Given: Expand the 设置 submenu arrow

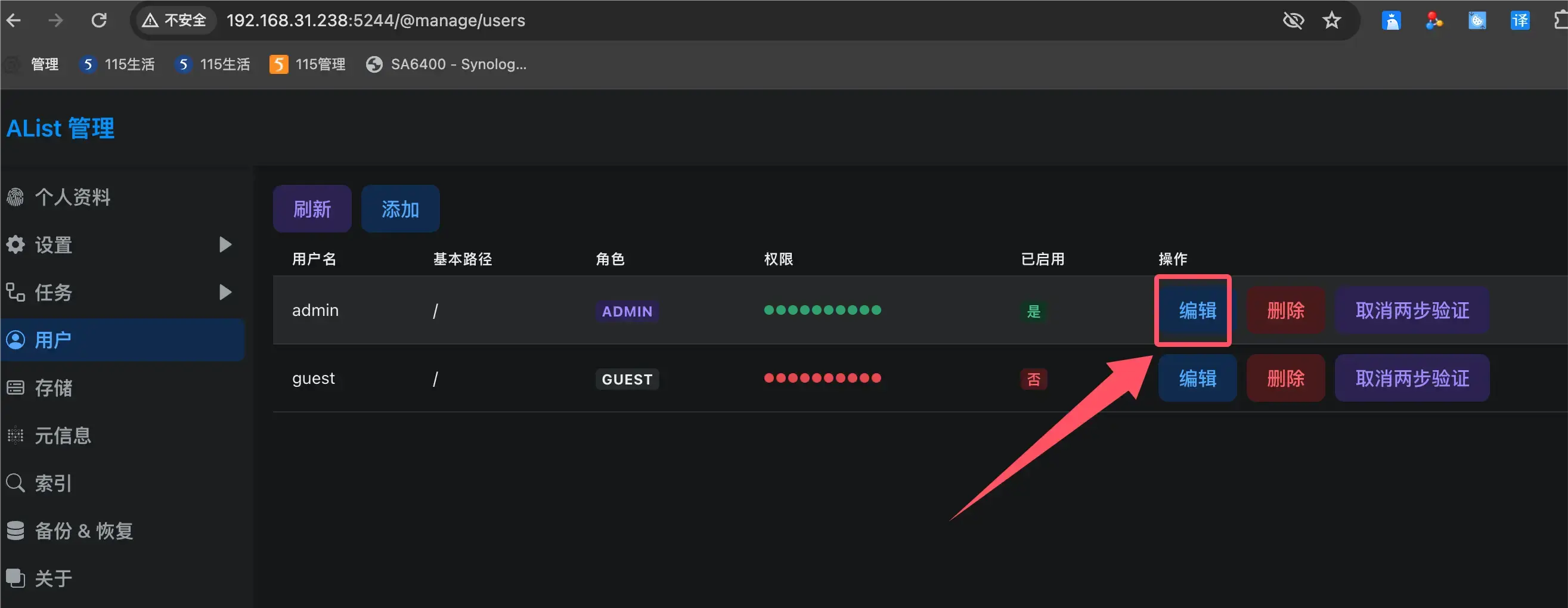Looking at the screenshot, I should 225,244.
